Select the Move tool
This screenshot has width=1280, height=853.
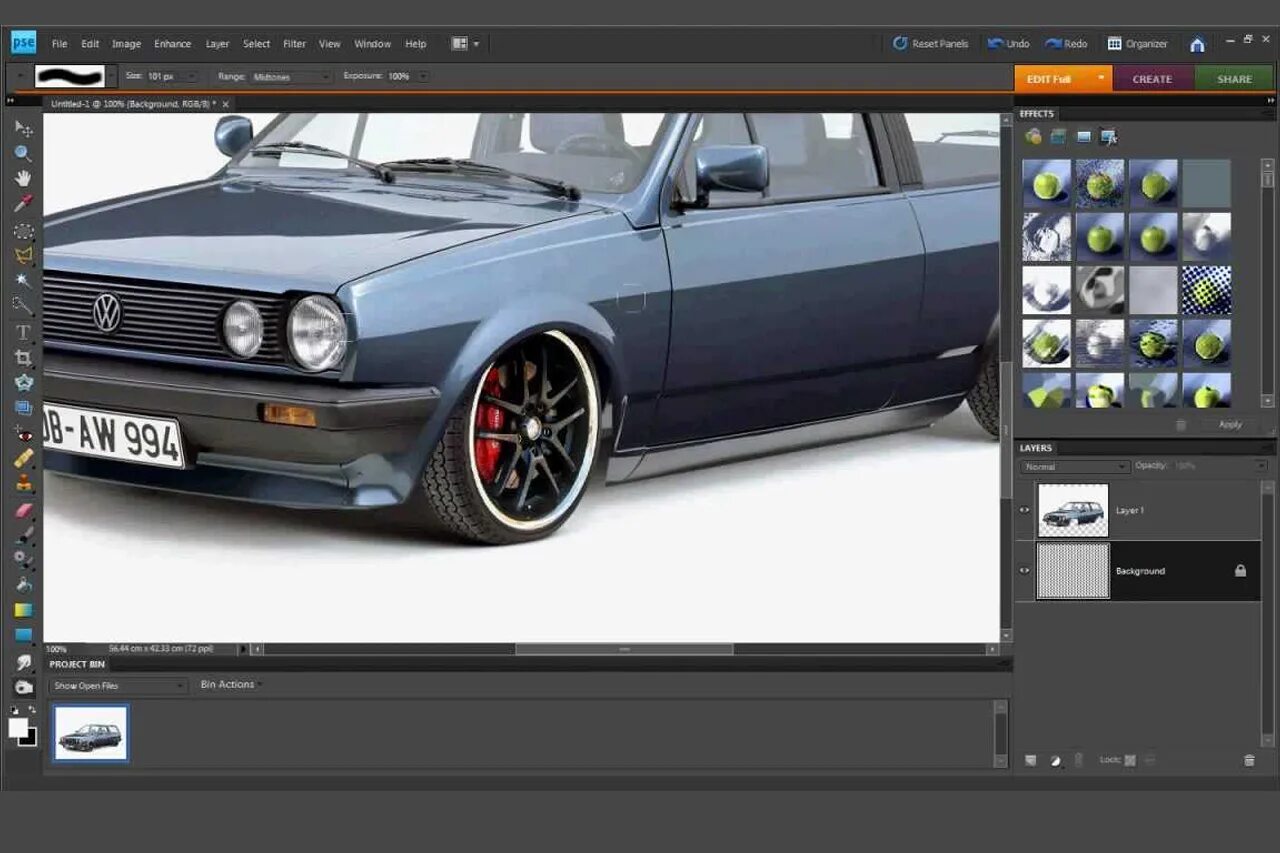pyautogui.click(x=23, y=129)
